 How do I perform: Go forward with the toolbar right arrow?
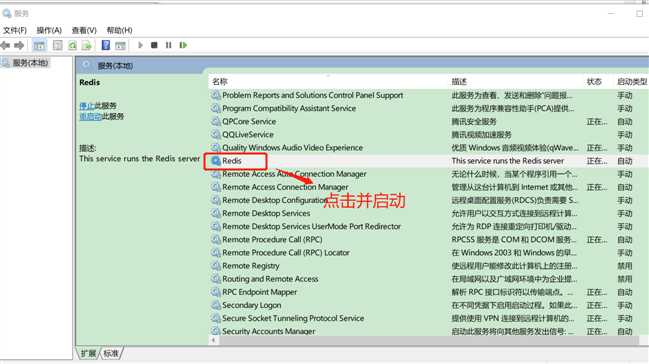19,45
